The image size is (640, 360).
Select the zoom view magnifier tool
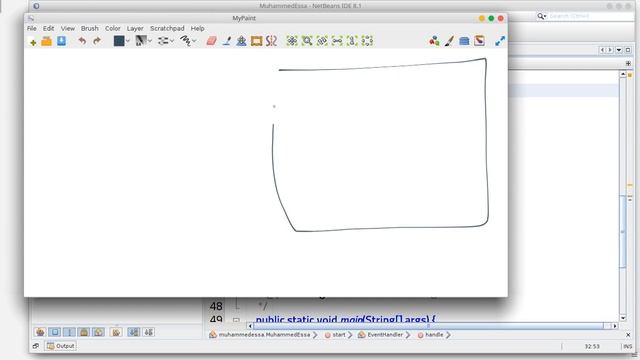[x=307, y=41]
